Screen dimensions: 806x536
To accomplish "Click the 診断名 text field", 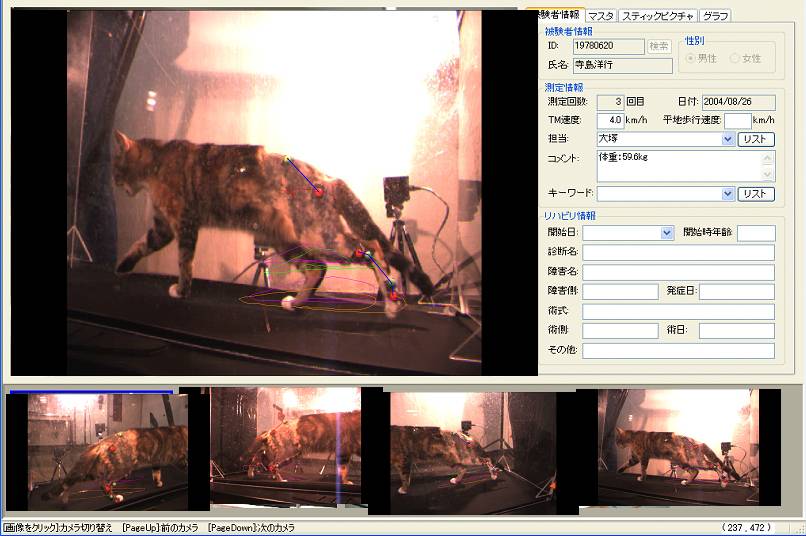I will point(678,252).
